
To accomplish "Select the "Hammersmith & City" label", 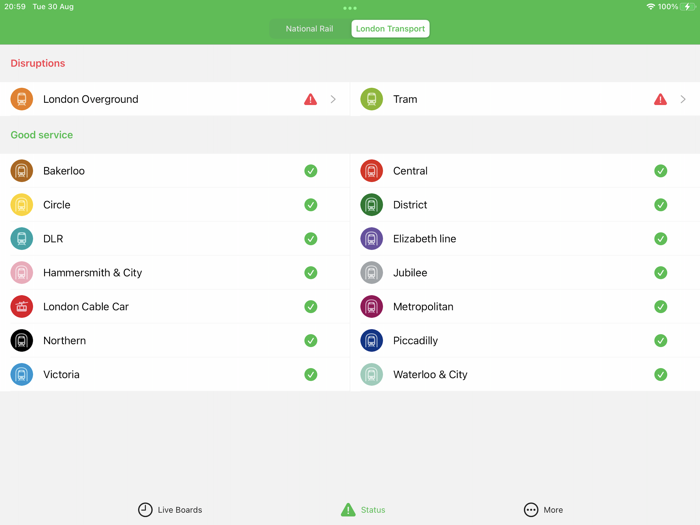I will point(92,273).
